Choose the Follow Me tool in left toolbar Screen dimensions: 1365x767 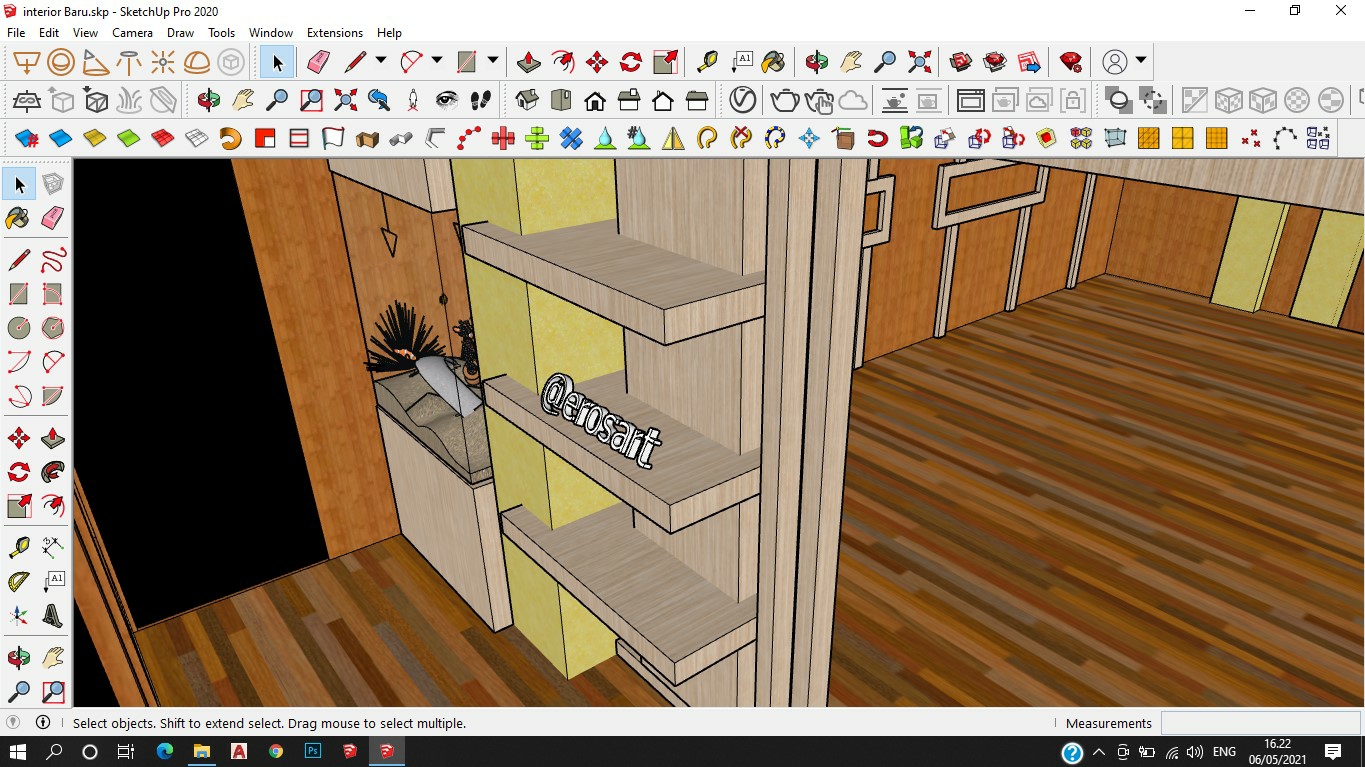(x=53, y=472)
